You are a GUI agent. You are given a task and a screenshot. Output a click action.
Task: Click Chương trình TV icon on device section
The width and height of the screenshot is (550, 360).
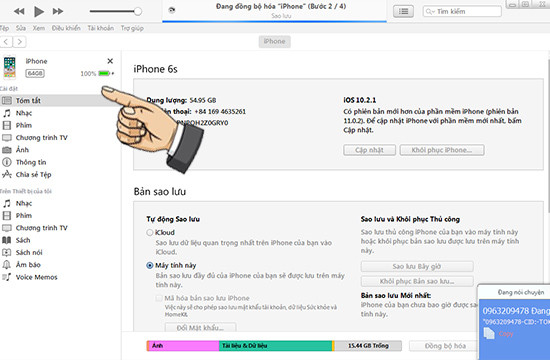7,228
